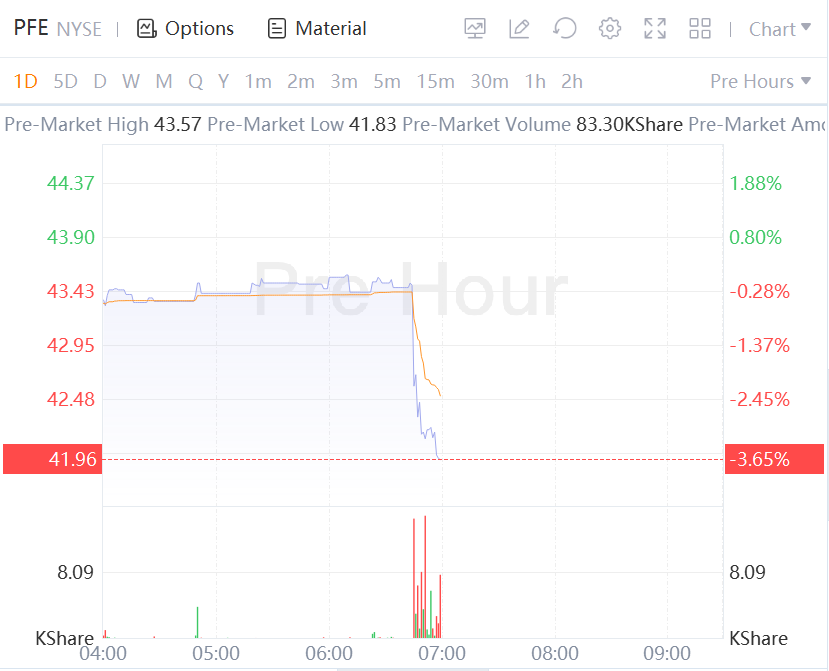
Task: Click the PFE ticker symbol
Action: [x=31, y=28]
